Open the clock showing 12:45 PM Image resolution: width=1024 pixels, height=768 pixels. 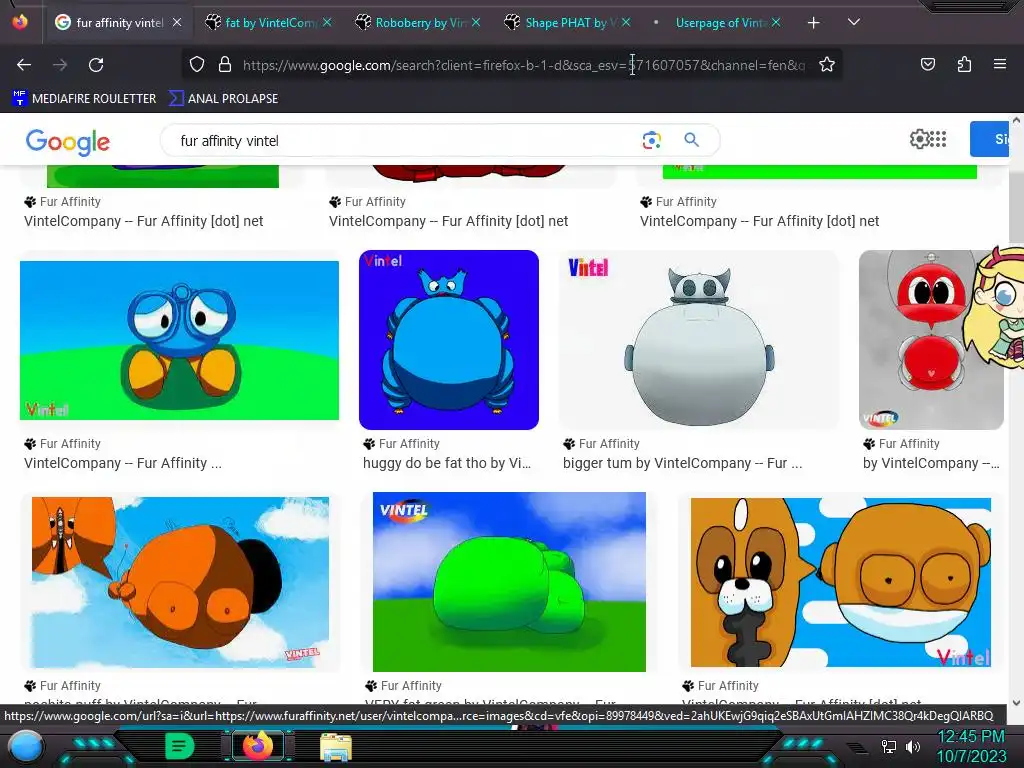[x=970, y=737]
